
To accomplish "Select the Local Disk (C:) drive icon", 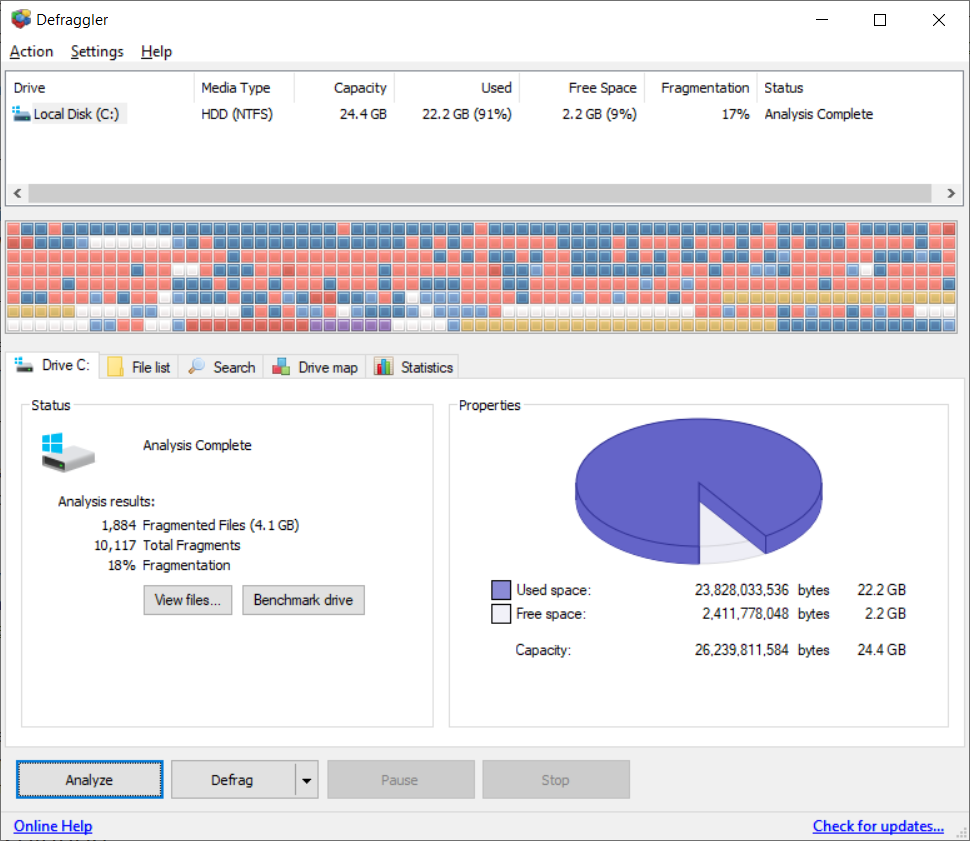I will click(x=20, y=113).
